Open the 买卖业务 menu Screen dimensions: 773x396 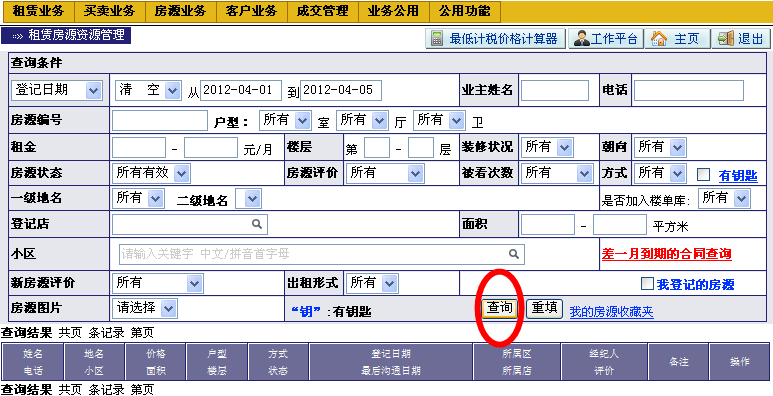pyautogui.click(x=109, y=11)
